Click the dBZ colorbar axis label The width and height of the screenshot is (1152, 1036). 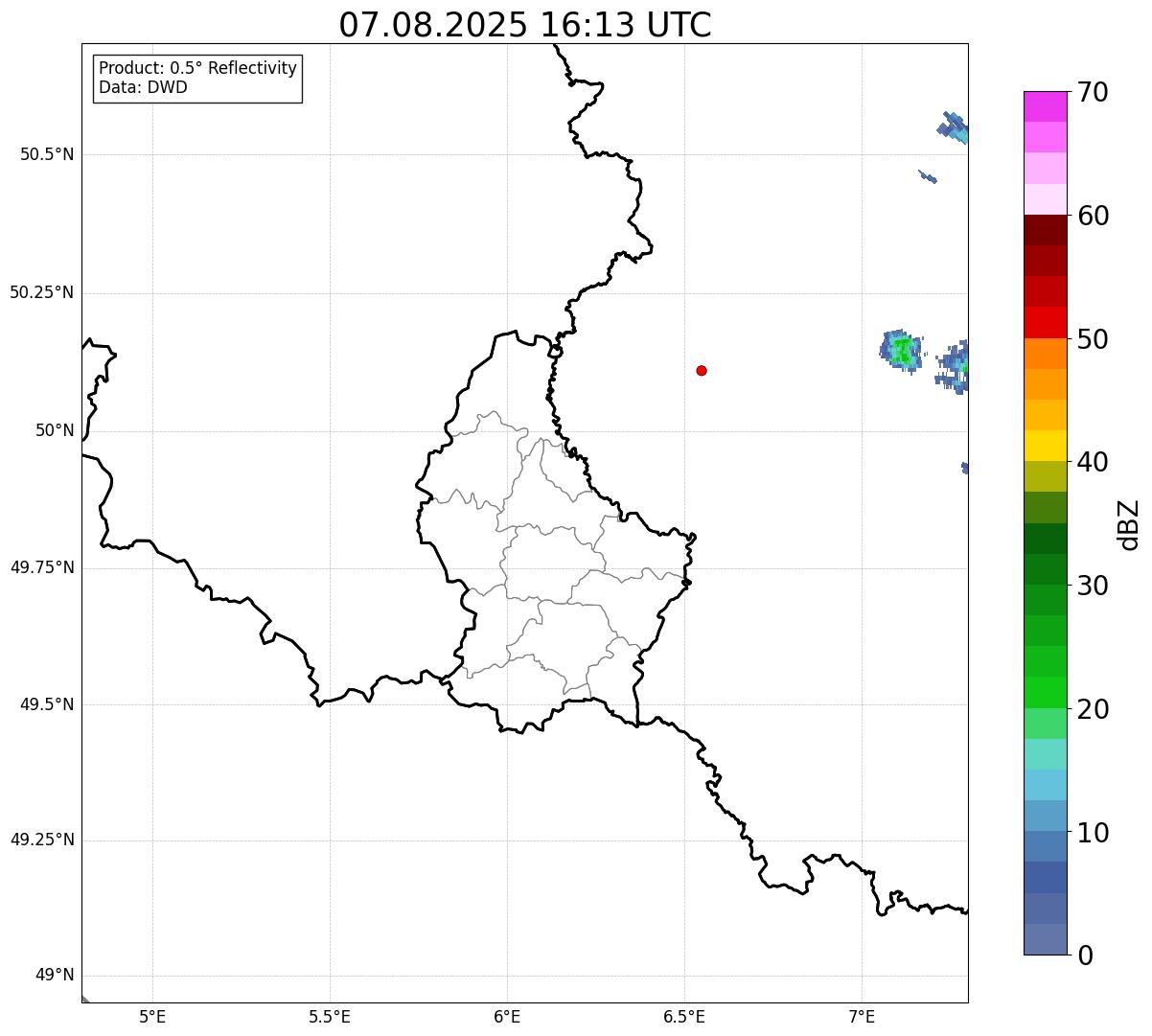1130,523
